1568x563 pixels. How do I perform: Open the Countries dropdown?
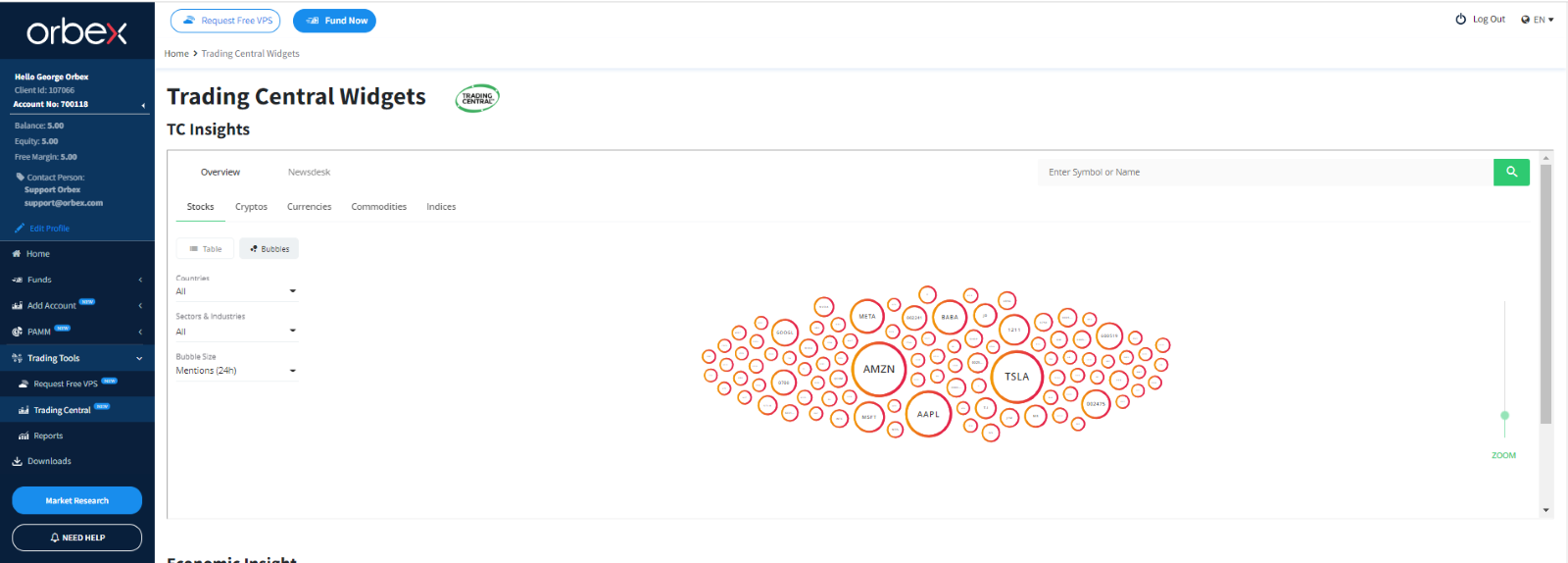[236, 291]
